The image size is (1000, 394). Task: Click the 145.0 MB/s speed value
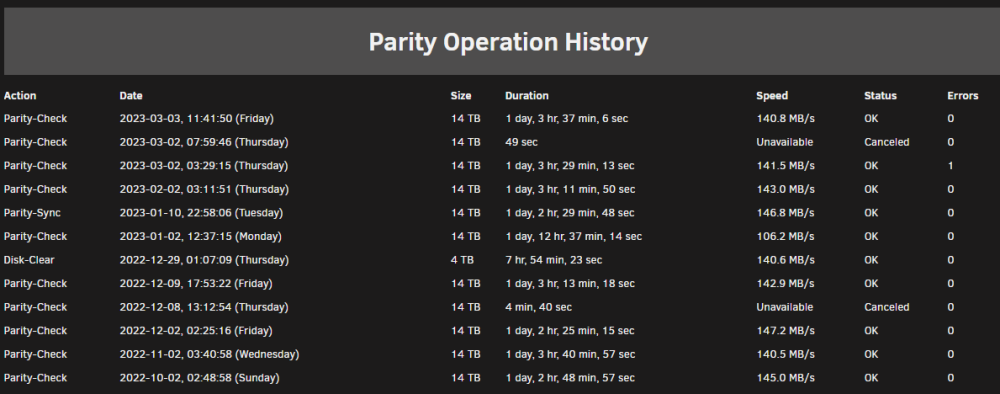pos(786,378)
